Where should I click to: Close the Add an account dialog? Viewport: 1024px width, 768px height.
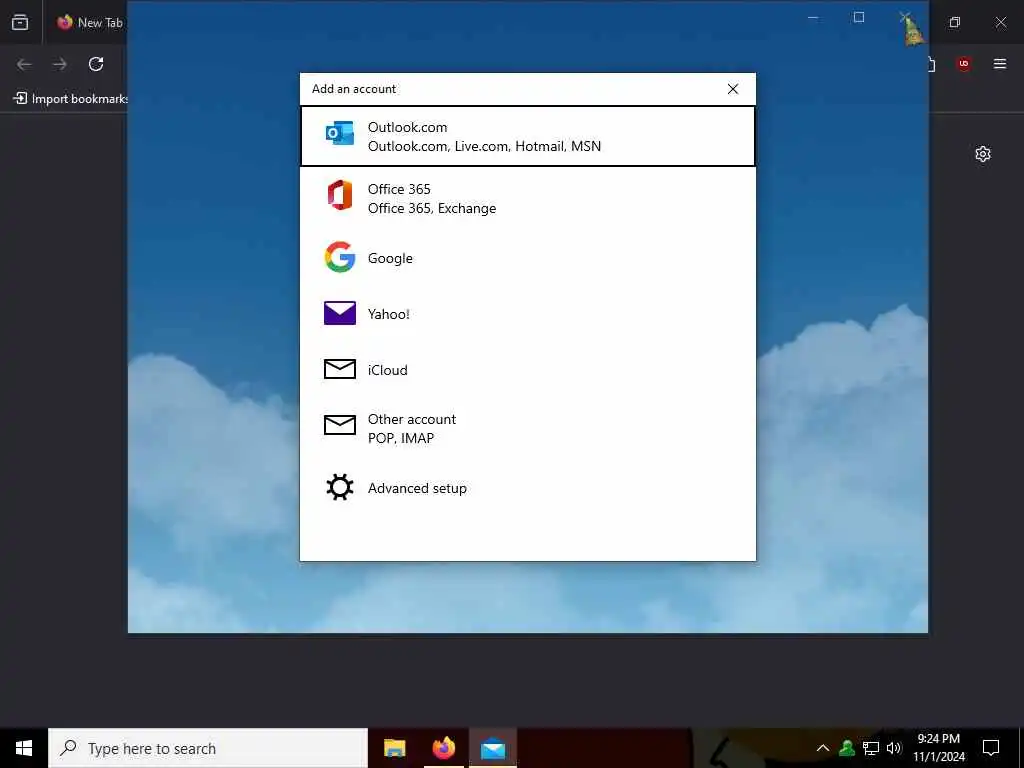(x=733, y=89)
